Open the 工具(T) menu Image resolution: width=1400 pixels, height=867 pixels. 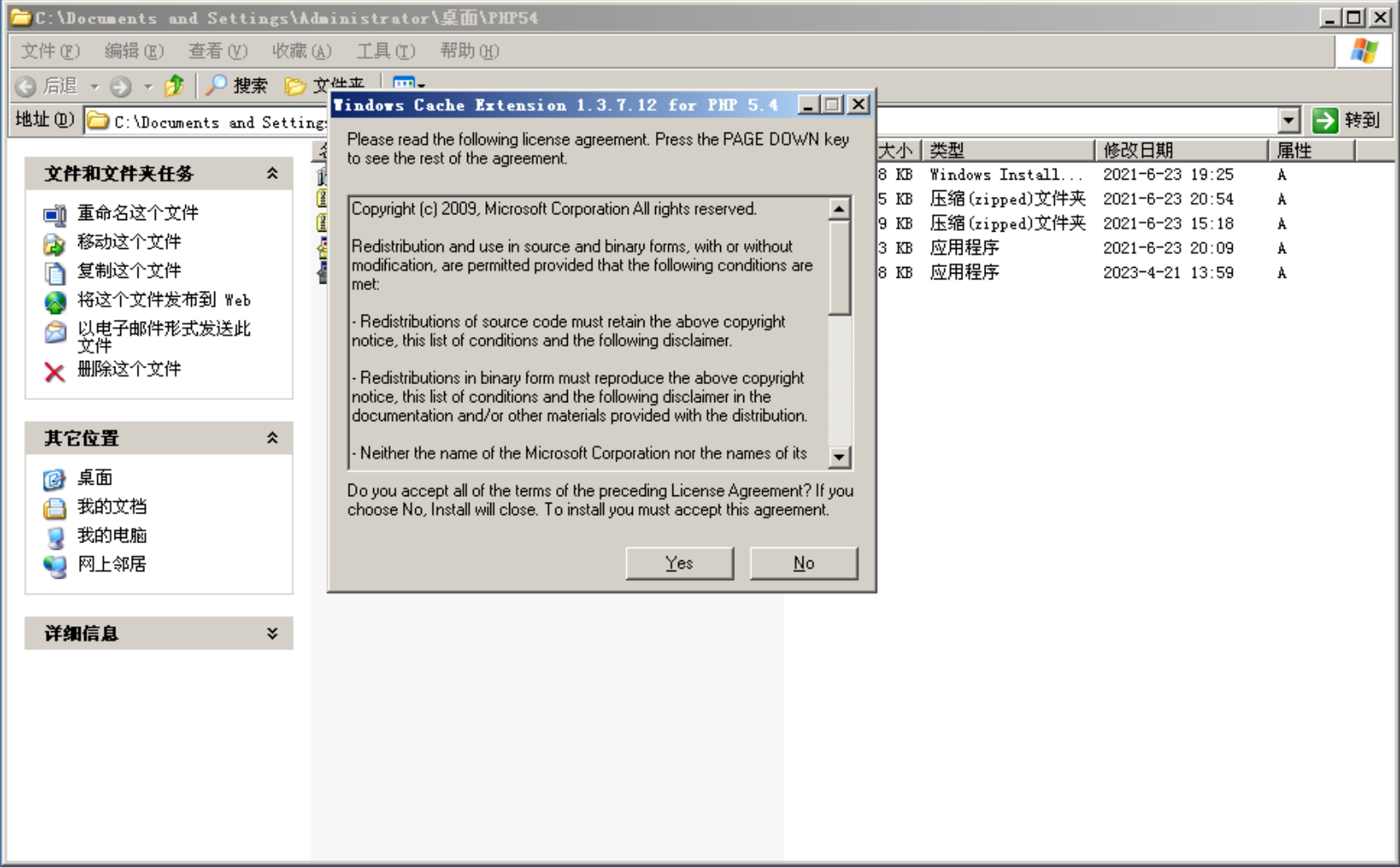coord(386,51)
